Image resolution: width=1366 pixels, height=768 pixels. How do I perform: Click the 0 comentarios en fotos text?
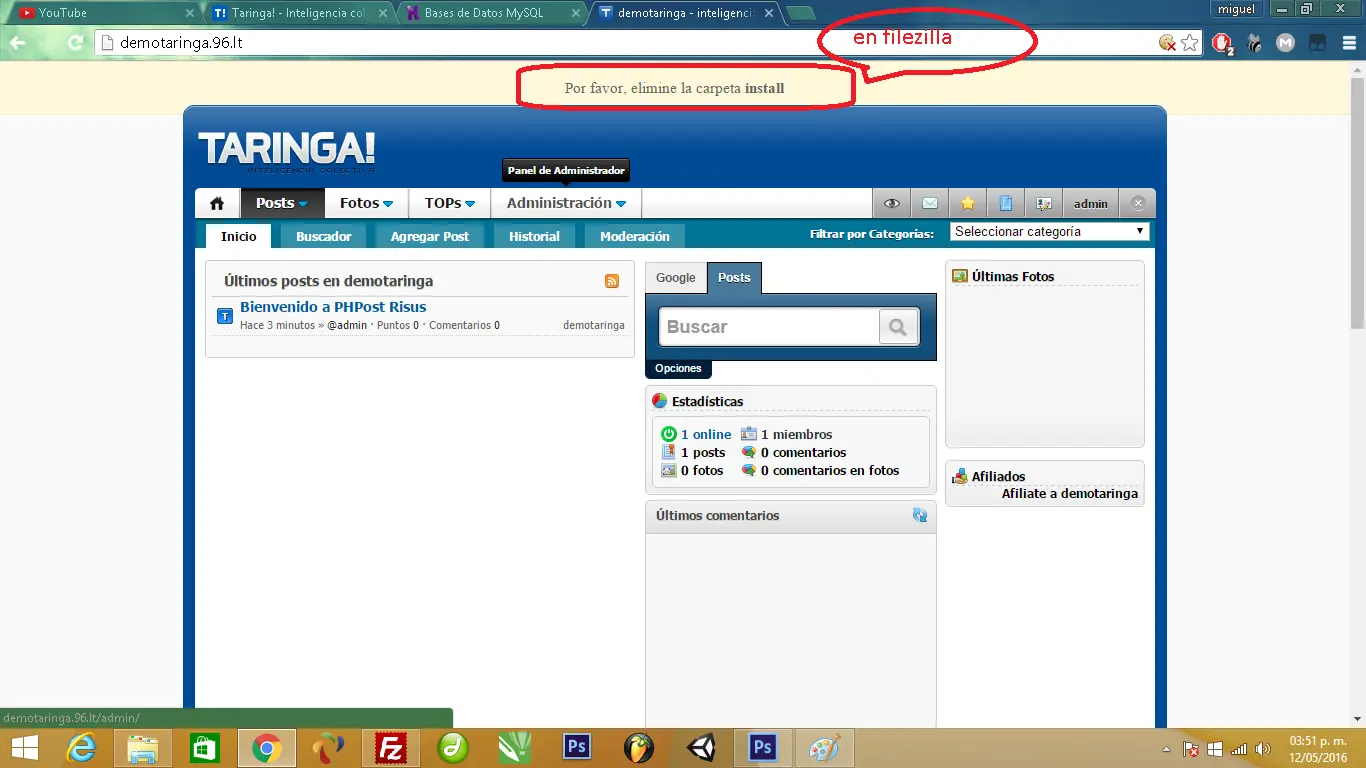(830, 470)
